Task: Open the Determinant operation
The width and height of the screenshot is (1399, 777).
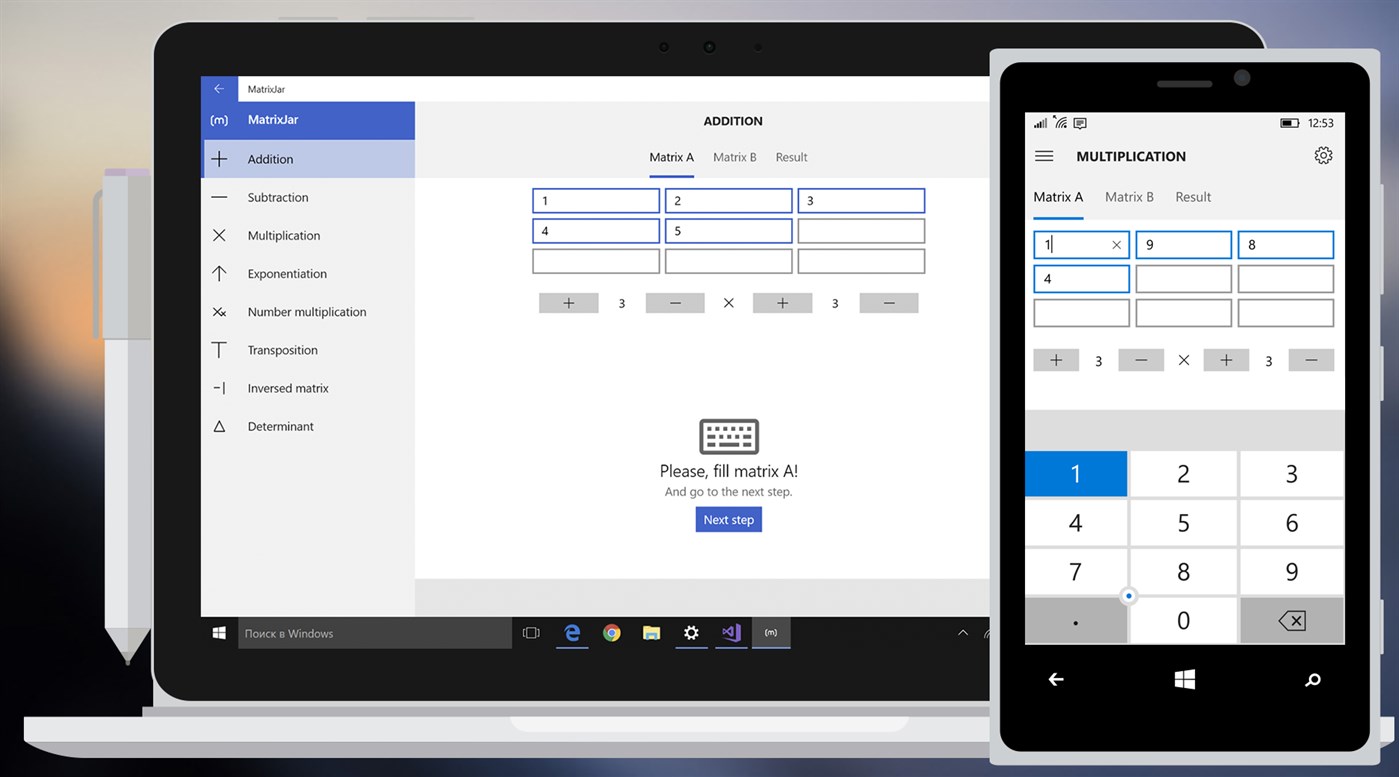Action: click(x=280, y=426)
